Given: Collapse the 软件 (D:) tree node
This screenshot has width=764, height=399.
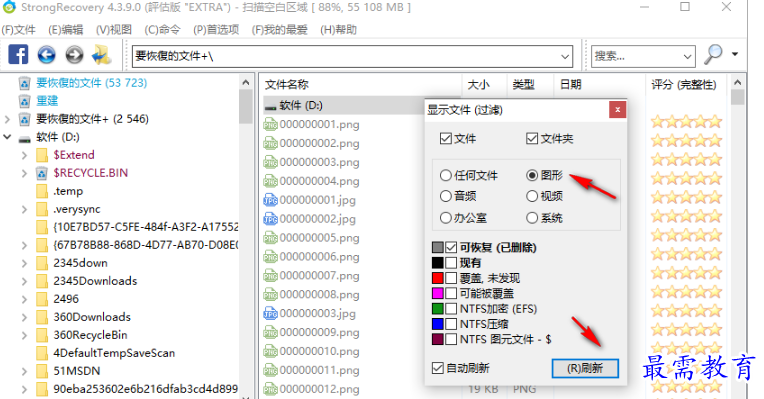Looking at the screenshot, I should click(7, 137).
